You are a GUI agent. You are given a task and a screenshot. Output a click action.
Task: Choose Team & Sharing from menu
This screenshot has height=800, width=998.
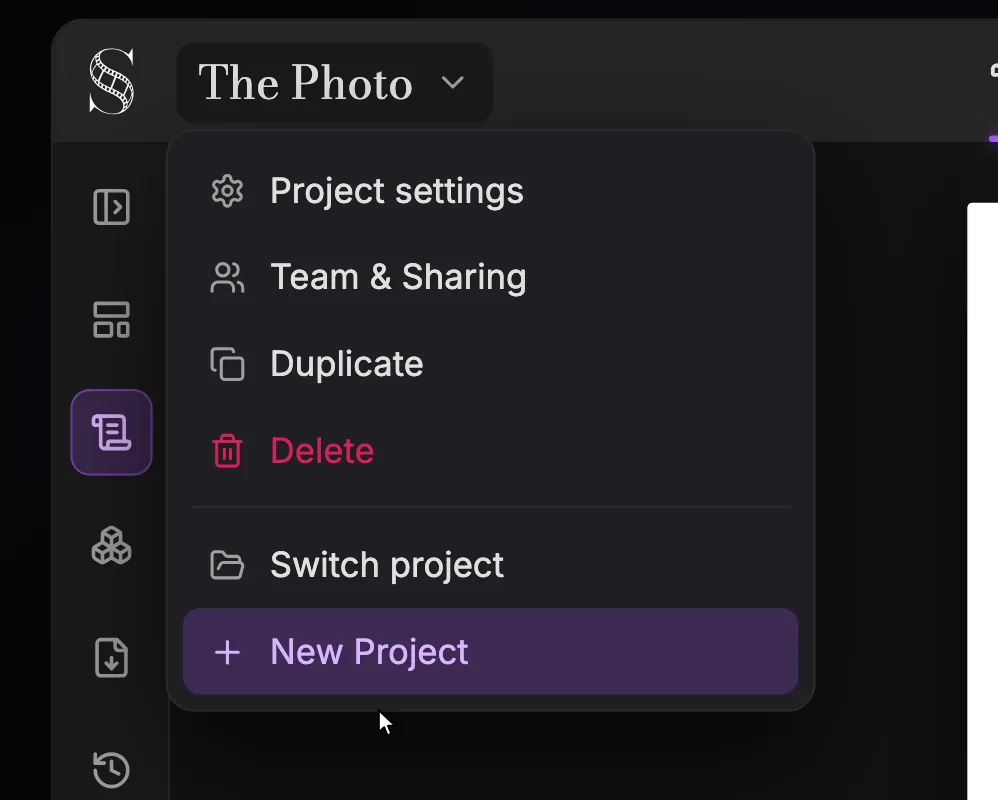pos(490,277)
